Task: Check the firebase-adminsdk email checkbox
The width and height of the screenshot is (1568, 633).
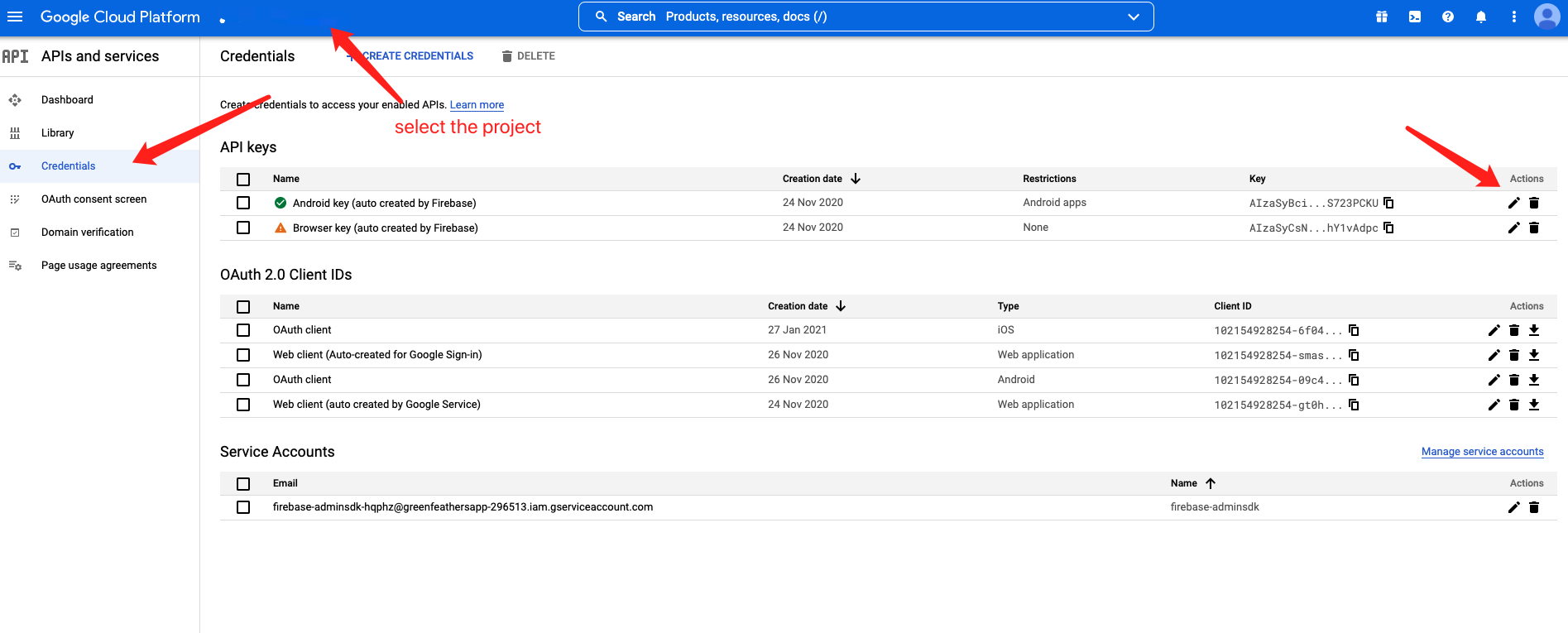Action: [243, 507]
